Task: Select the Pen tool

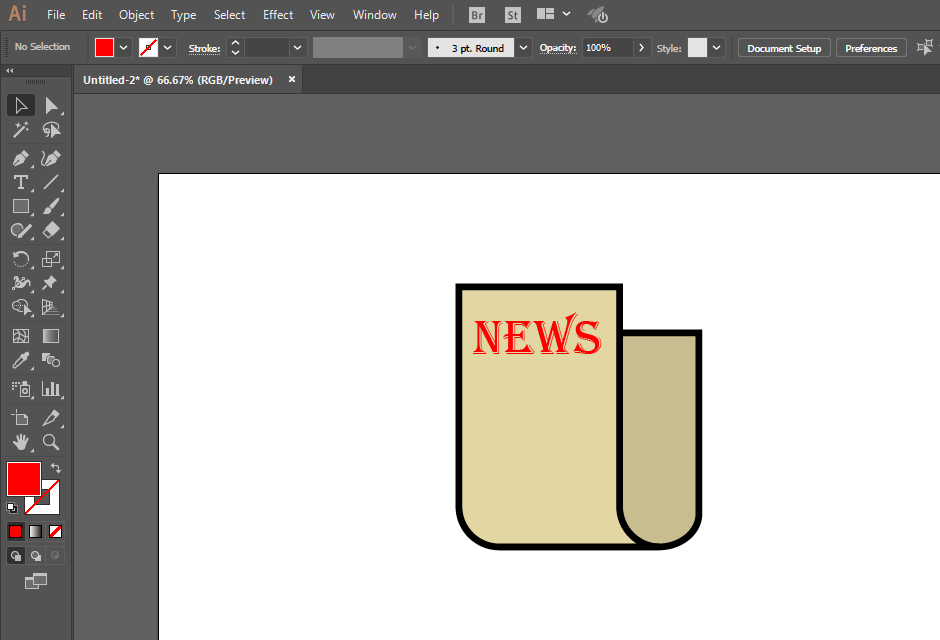Action: point(21,159)
